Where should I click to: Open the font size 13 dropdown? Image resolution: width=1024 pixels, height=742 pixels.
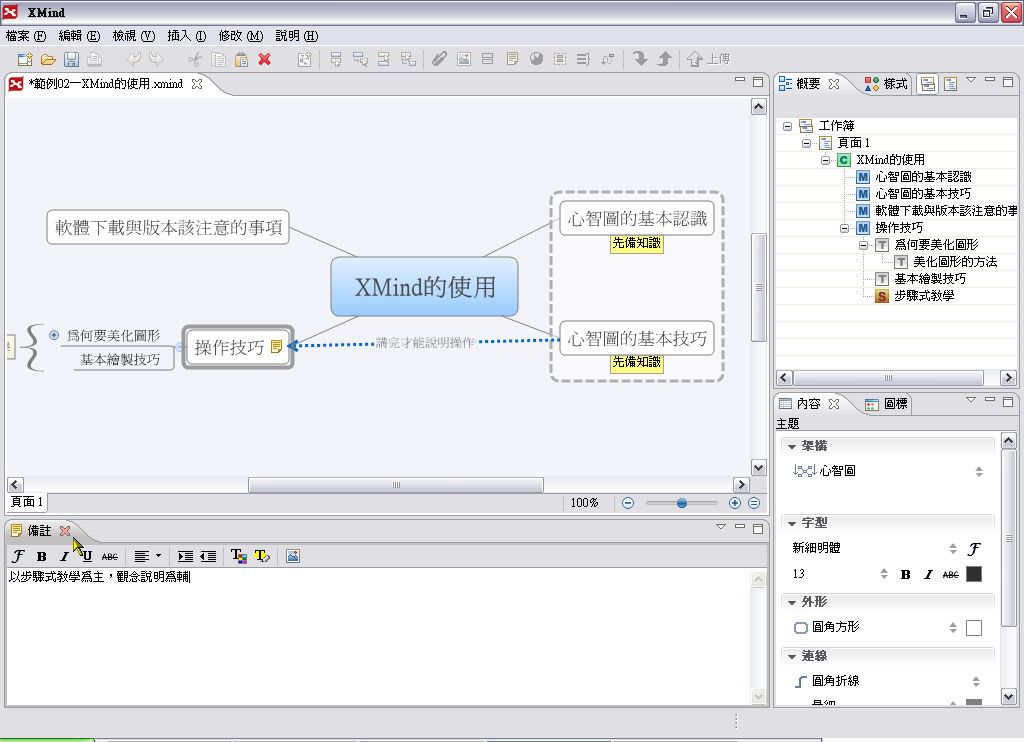point(884,574)
